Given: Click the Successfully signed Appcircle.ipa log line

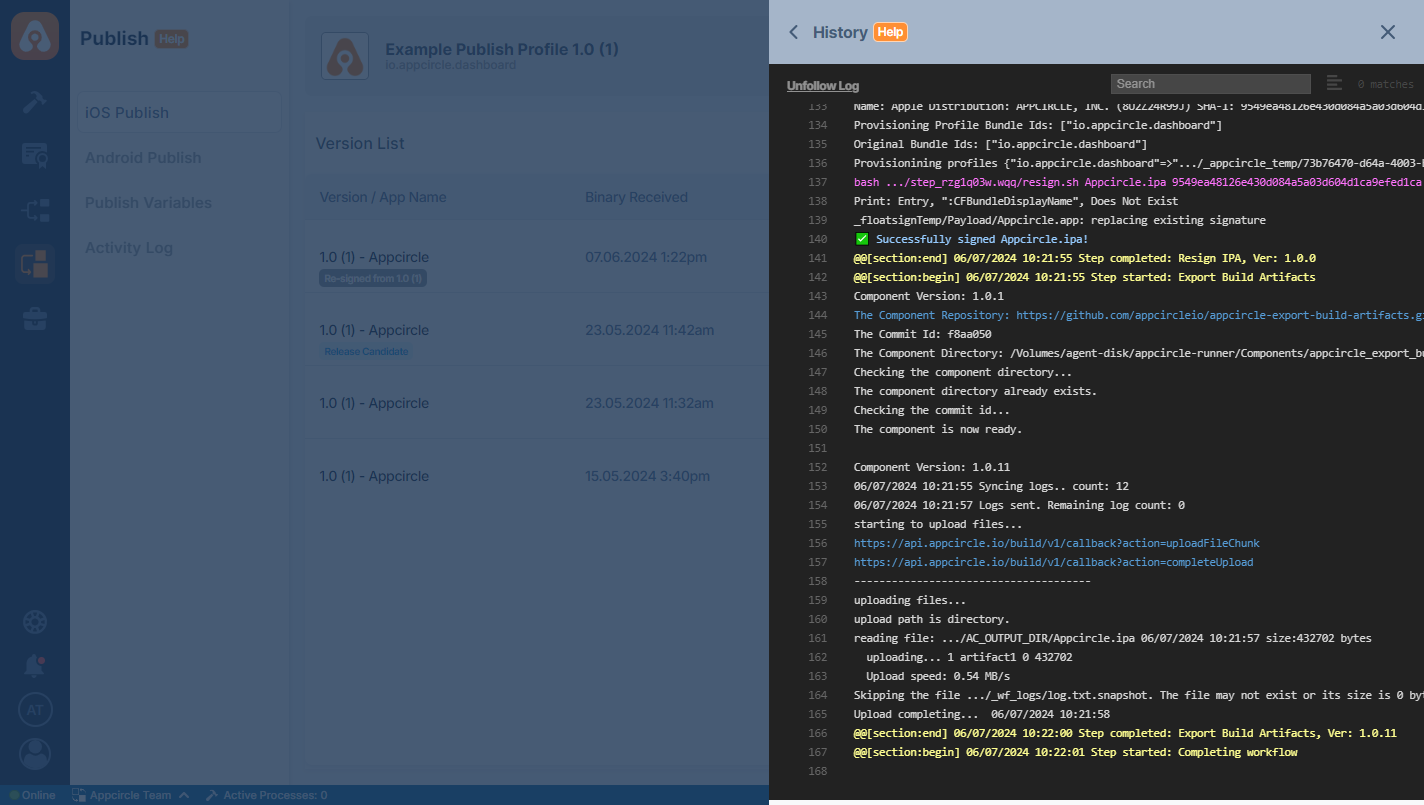Looking at the screenshot, I should (972, 239).
